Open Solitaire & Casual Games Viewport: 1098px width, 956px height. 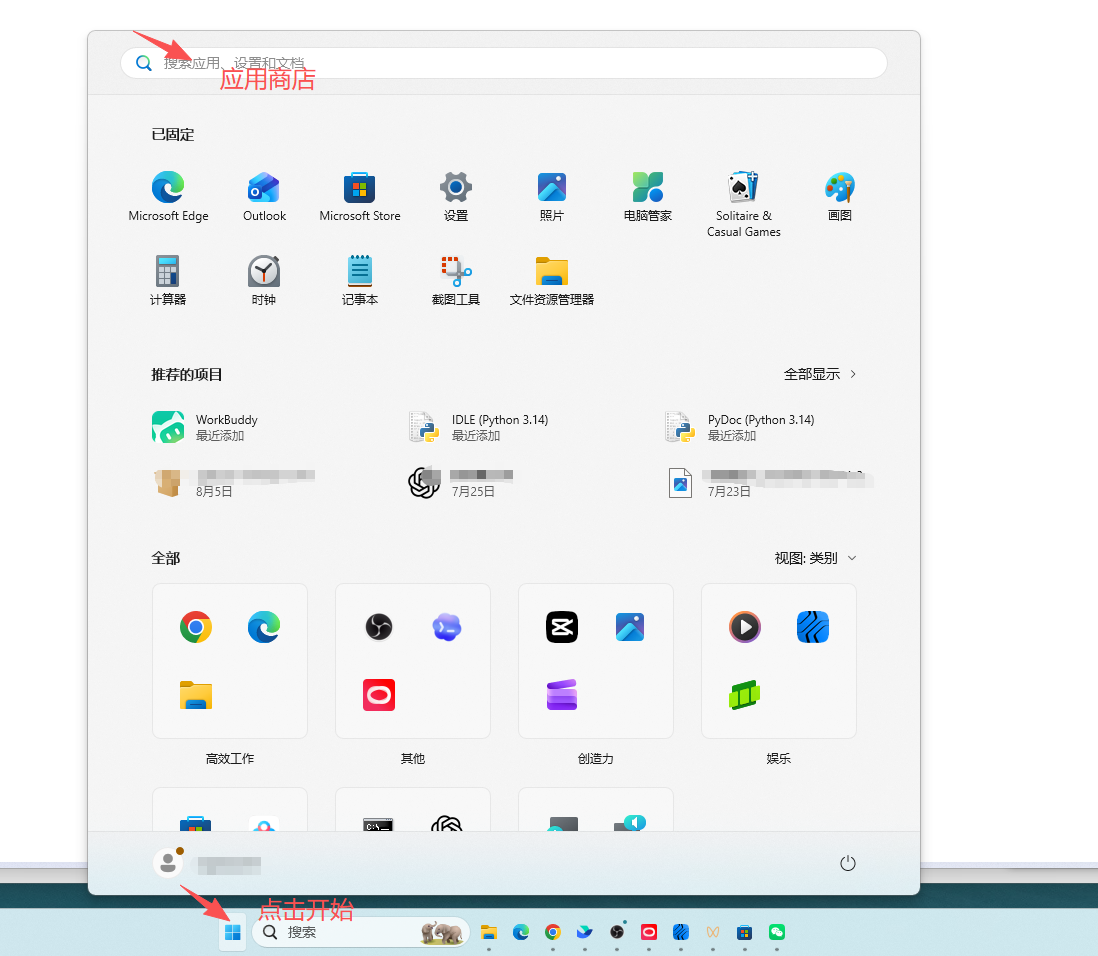coord(744,205)
